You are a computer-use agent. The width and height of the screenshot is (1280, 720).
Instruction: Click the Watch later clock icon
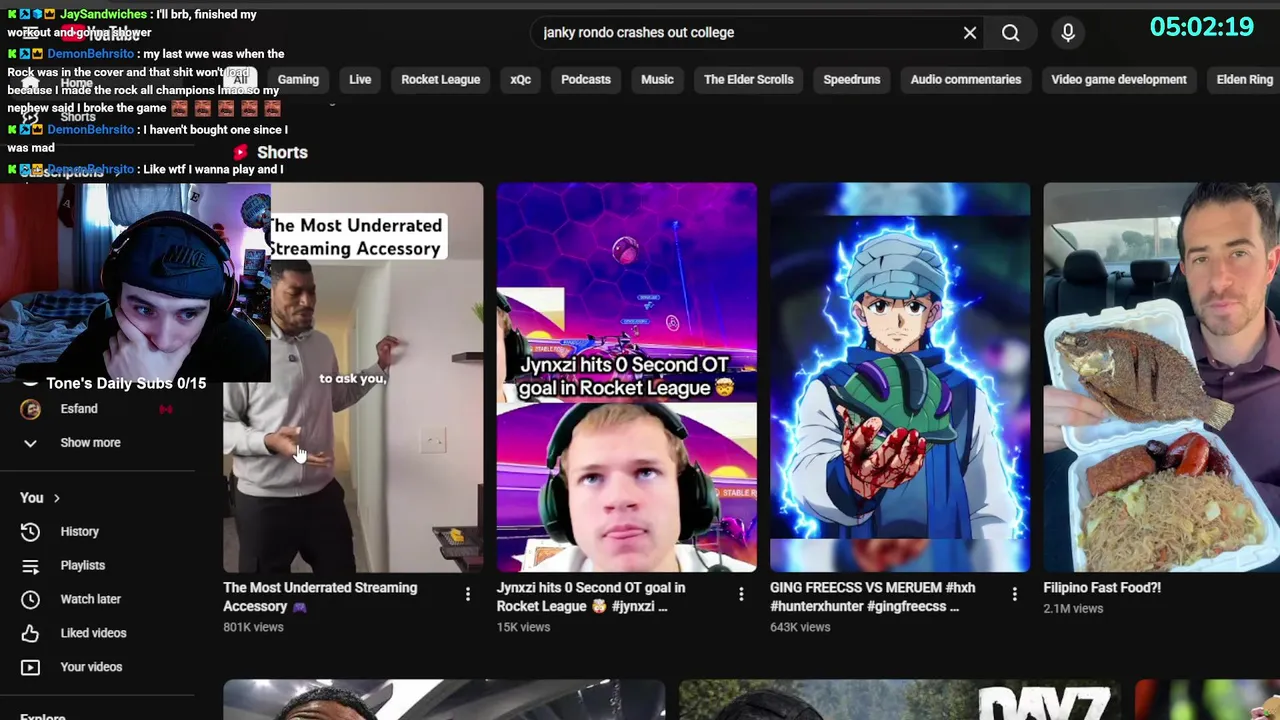[30, 599]
